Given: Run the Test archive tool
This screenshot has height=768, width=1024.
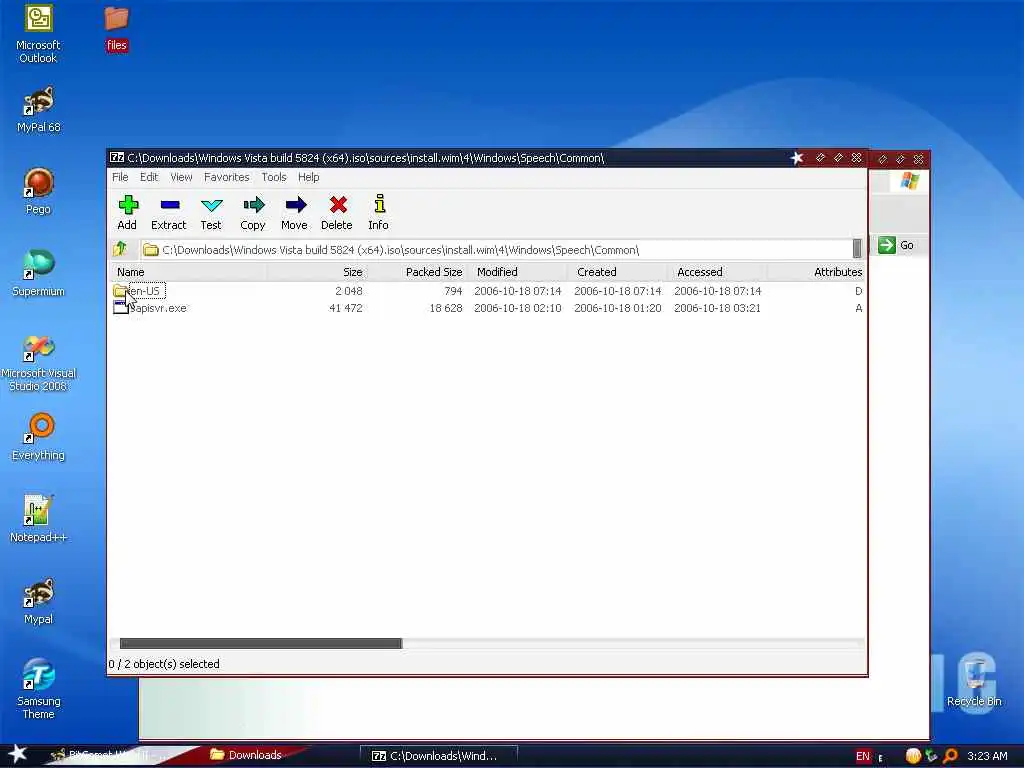Looking at the screenshot, I should (x=211, y=213).
